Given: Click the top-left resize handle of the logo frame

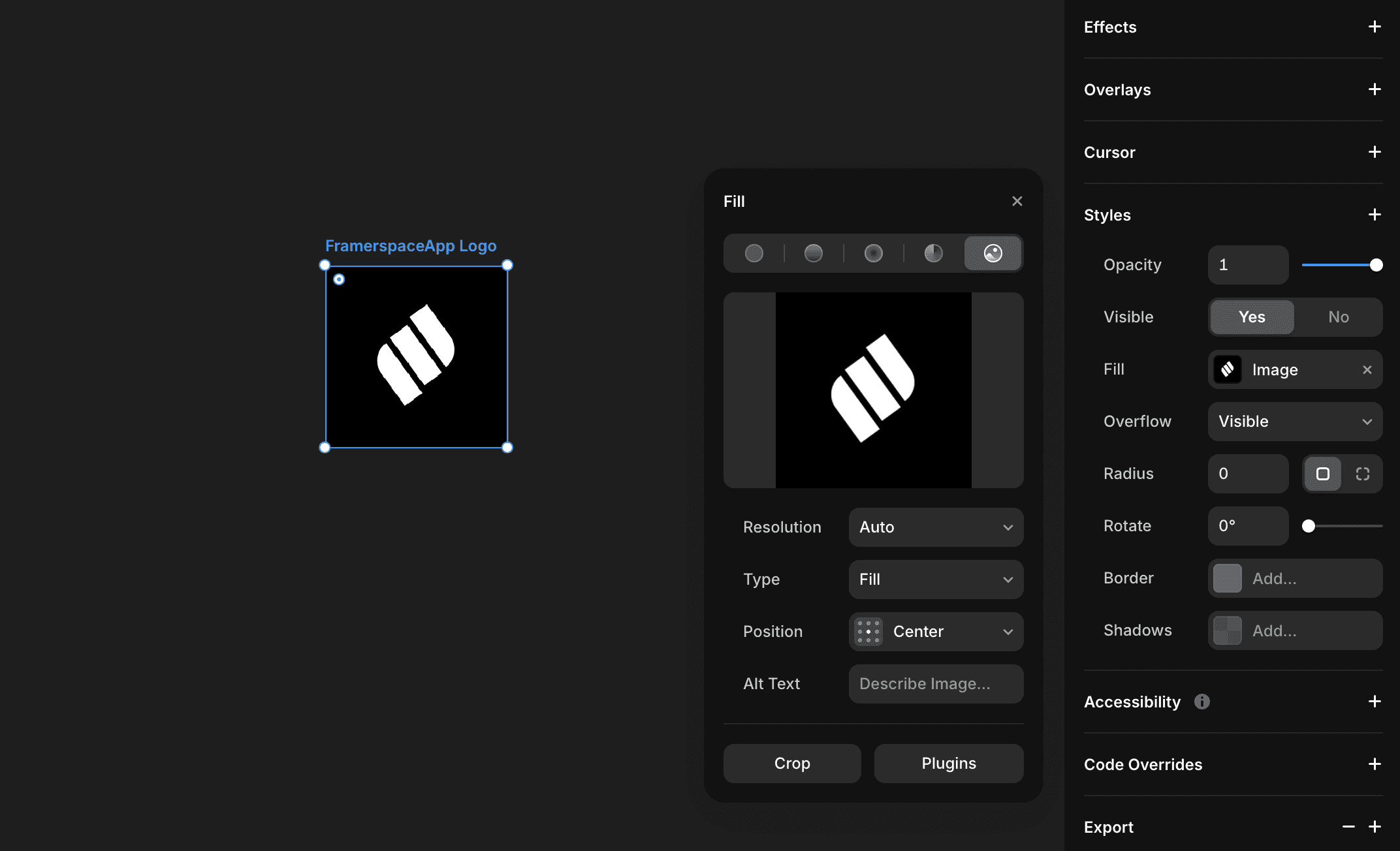Looking at the screenshot, I should pos(325,265).
